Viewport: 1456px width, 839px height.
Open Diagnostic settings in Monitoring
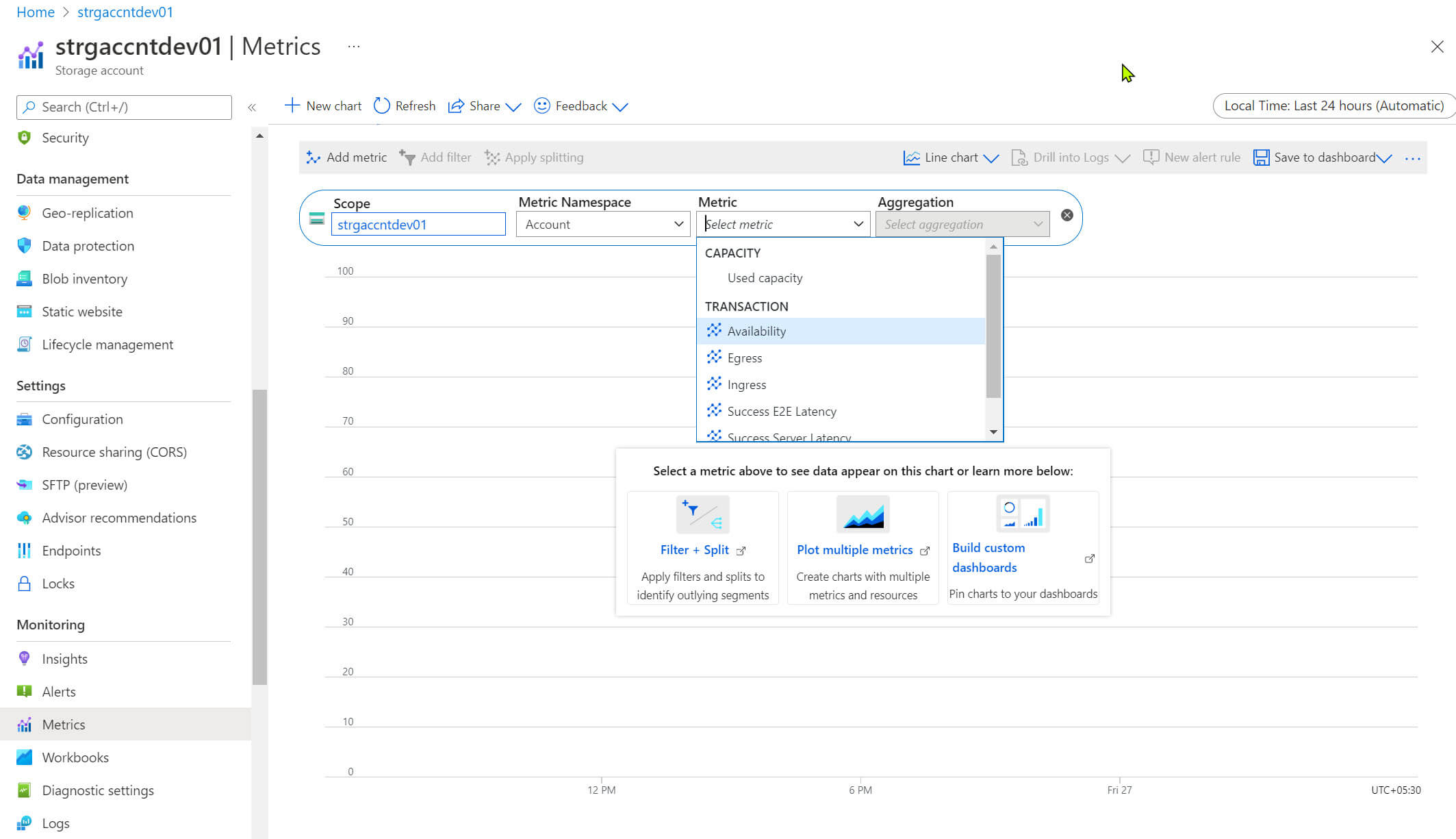pos(97,790)
